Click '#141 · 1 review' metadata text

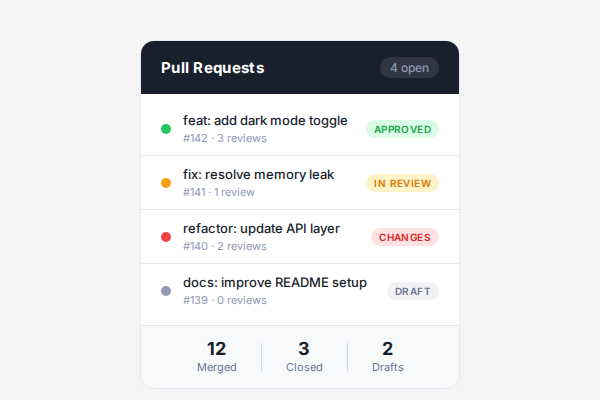tap(218, 192)
